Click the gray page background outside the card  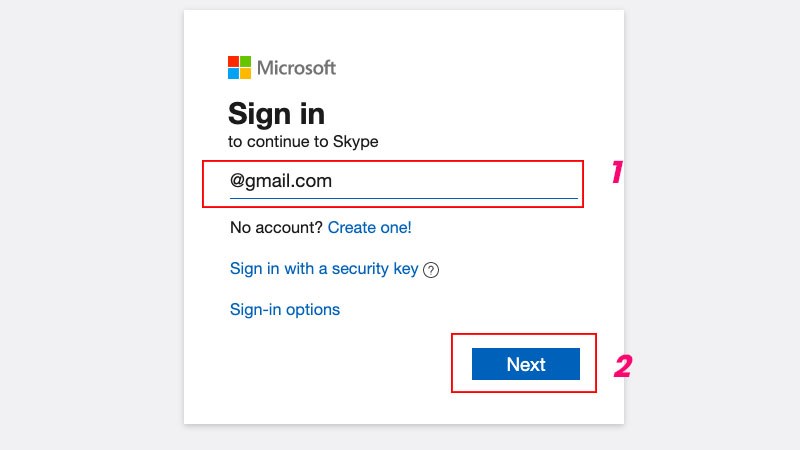(x=90, y=225)
